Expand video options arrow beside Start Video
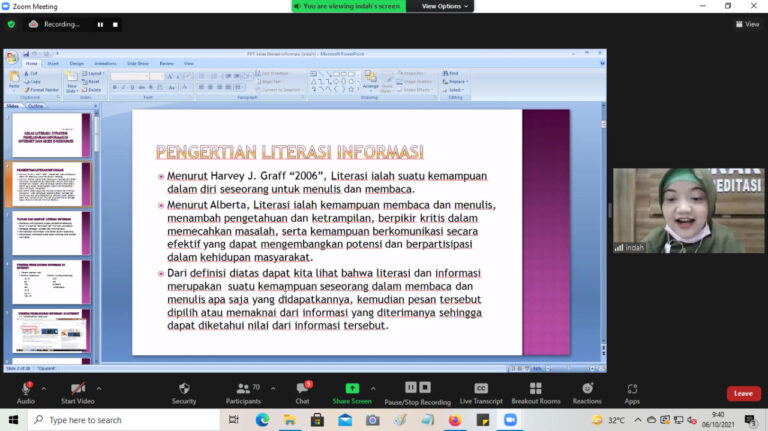Viewport: 768px width, 431px height. (98, 385)
